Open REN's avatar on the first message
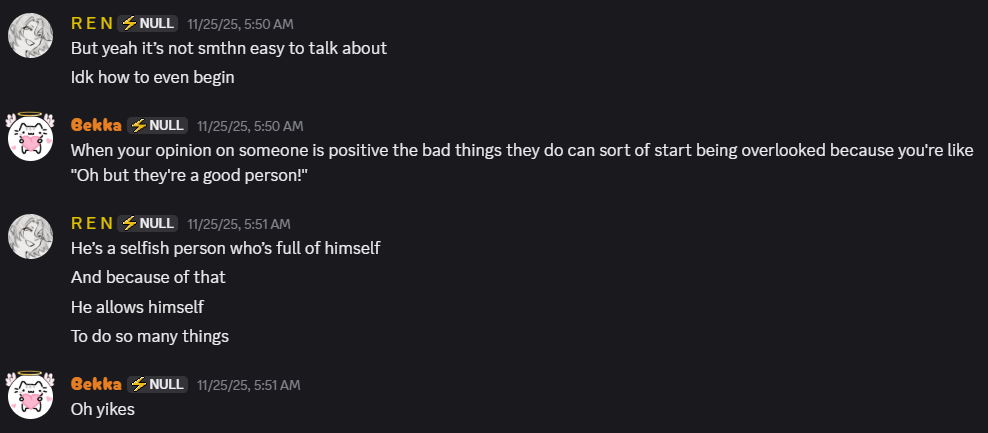The width and height of the screenshot is (988, 433). coord(30,36)
